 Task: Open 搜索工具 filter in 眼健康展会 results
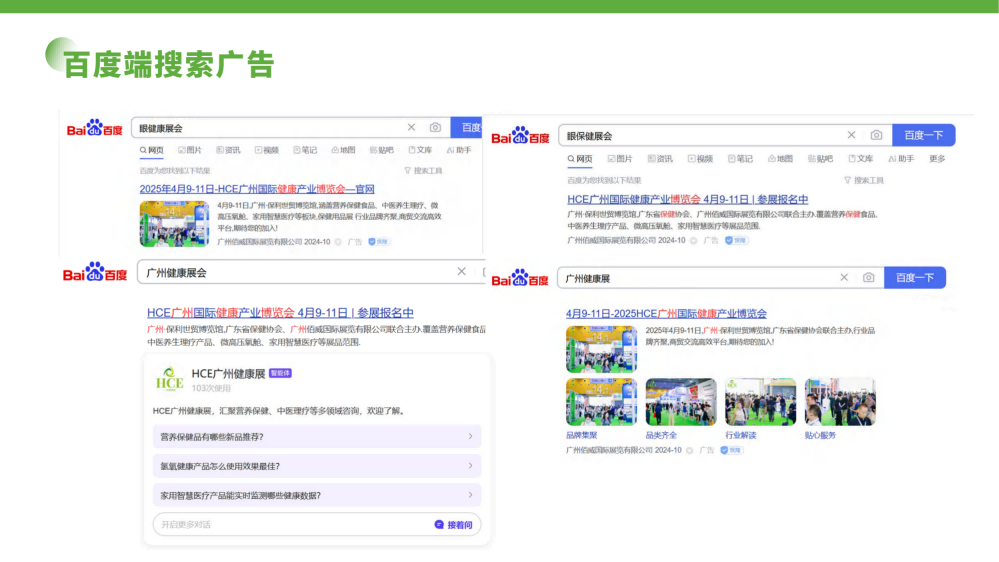point(424,171)
